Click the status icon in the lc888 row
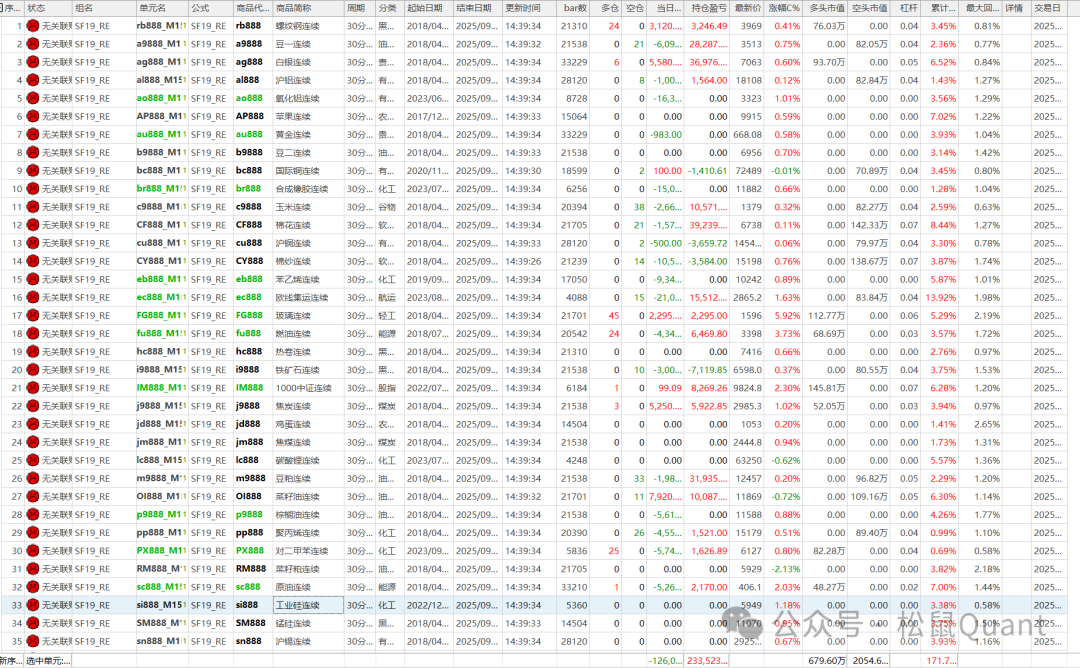 pyautogui.click(x=32, y=460)
